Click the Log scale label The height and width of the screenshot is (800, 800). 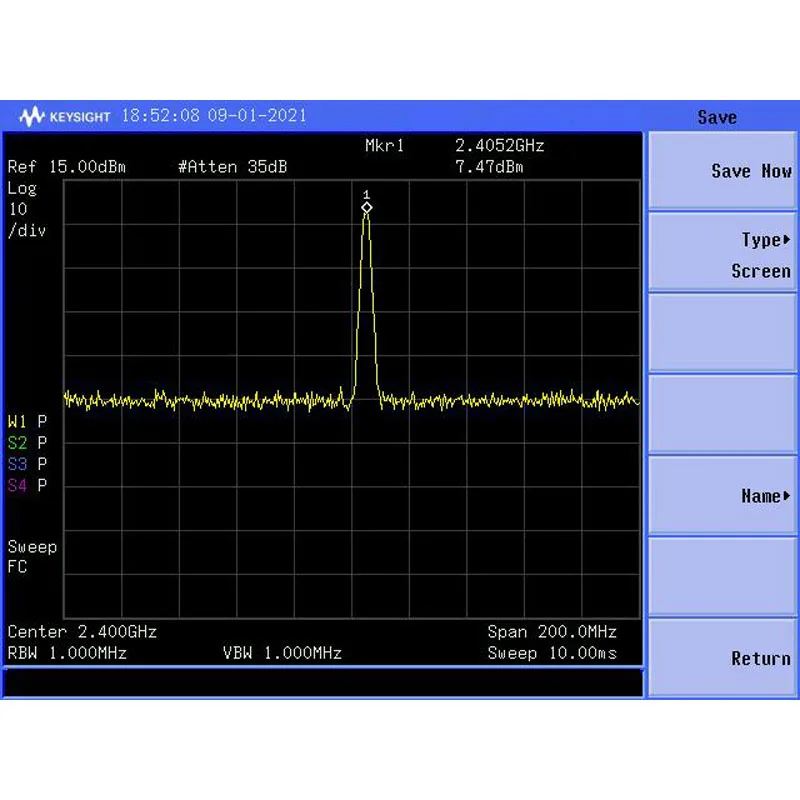coord(22,189)
